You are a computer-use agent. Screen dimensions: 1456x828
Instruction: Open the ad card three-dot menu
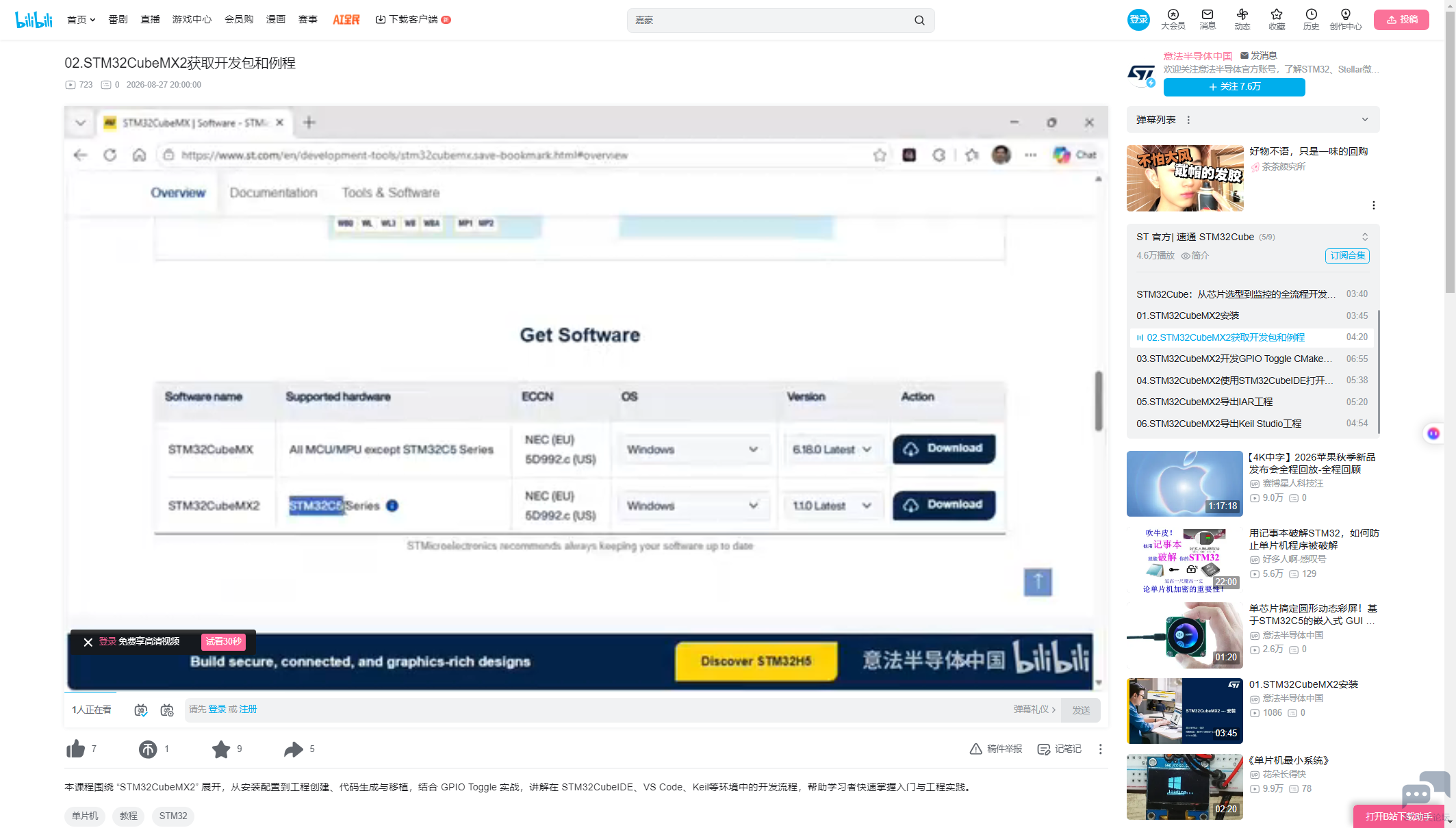(x=1373, y=205)
